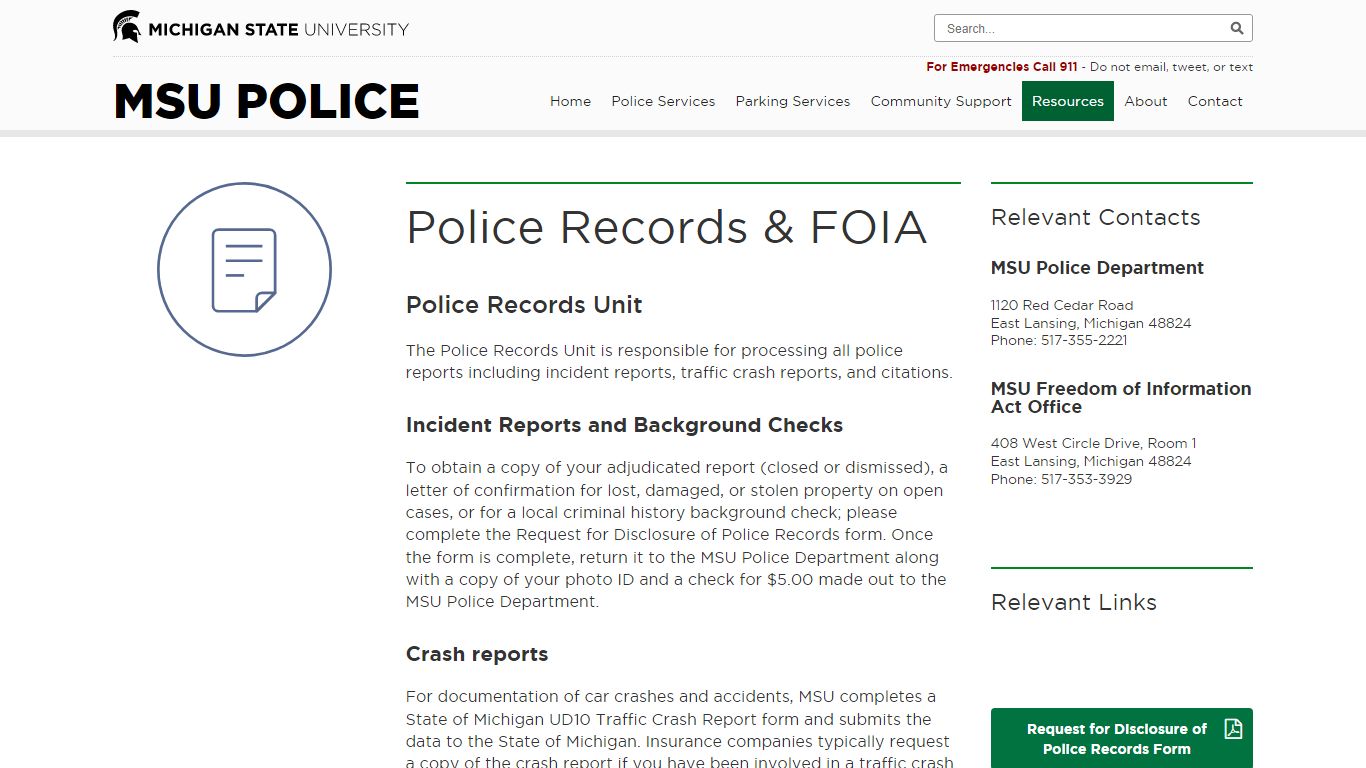Click the Police Records Unit heading
This screenshot has width=1366, height=768.
coord(524,305)
